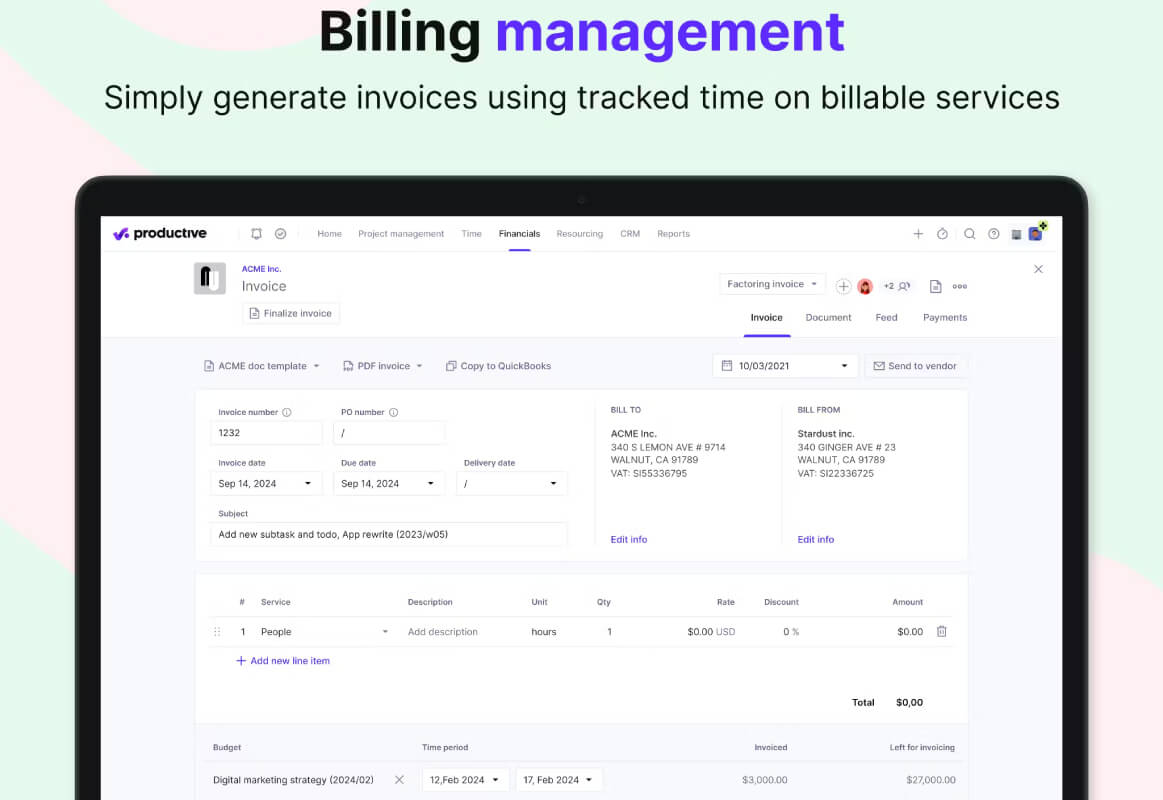The image size is (1163, 800).
Task: Open the CRM menu
Action: pyautogui.click(x=630, y=234)
